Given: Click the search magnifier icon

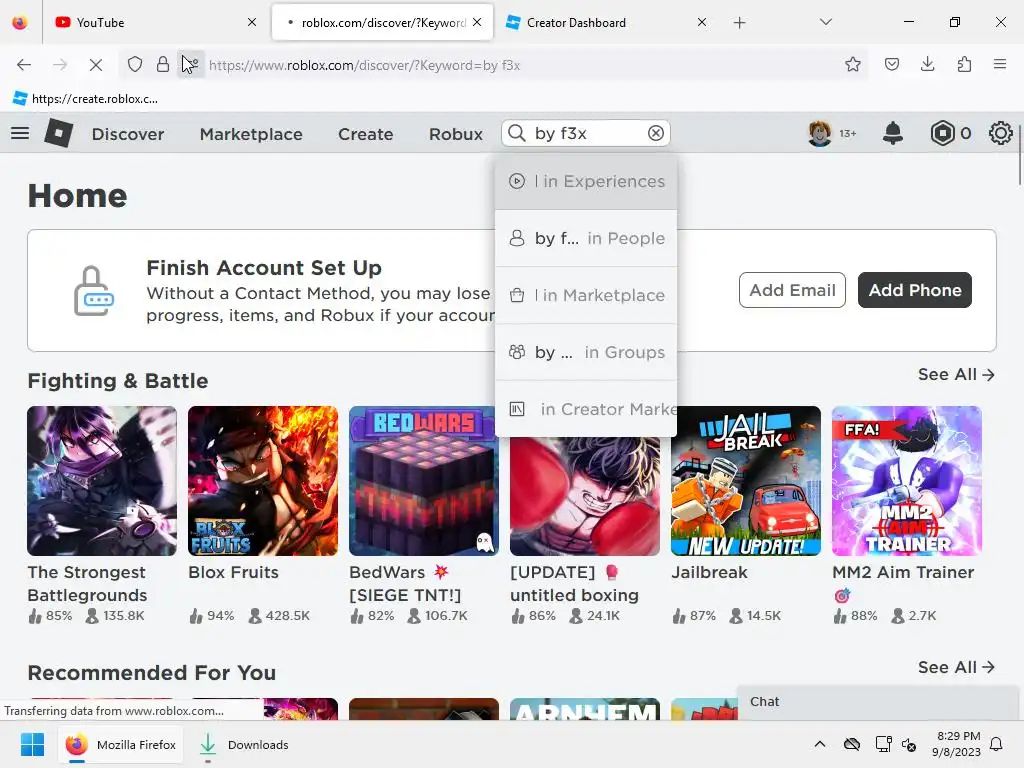Looking at the screenshot, I should point(517,133).
